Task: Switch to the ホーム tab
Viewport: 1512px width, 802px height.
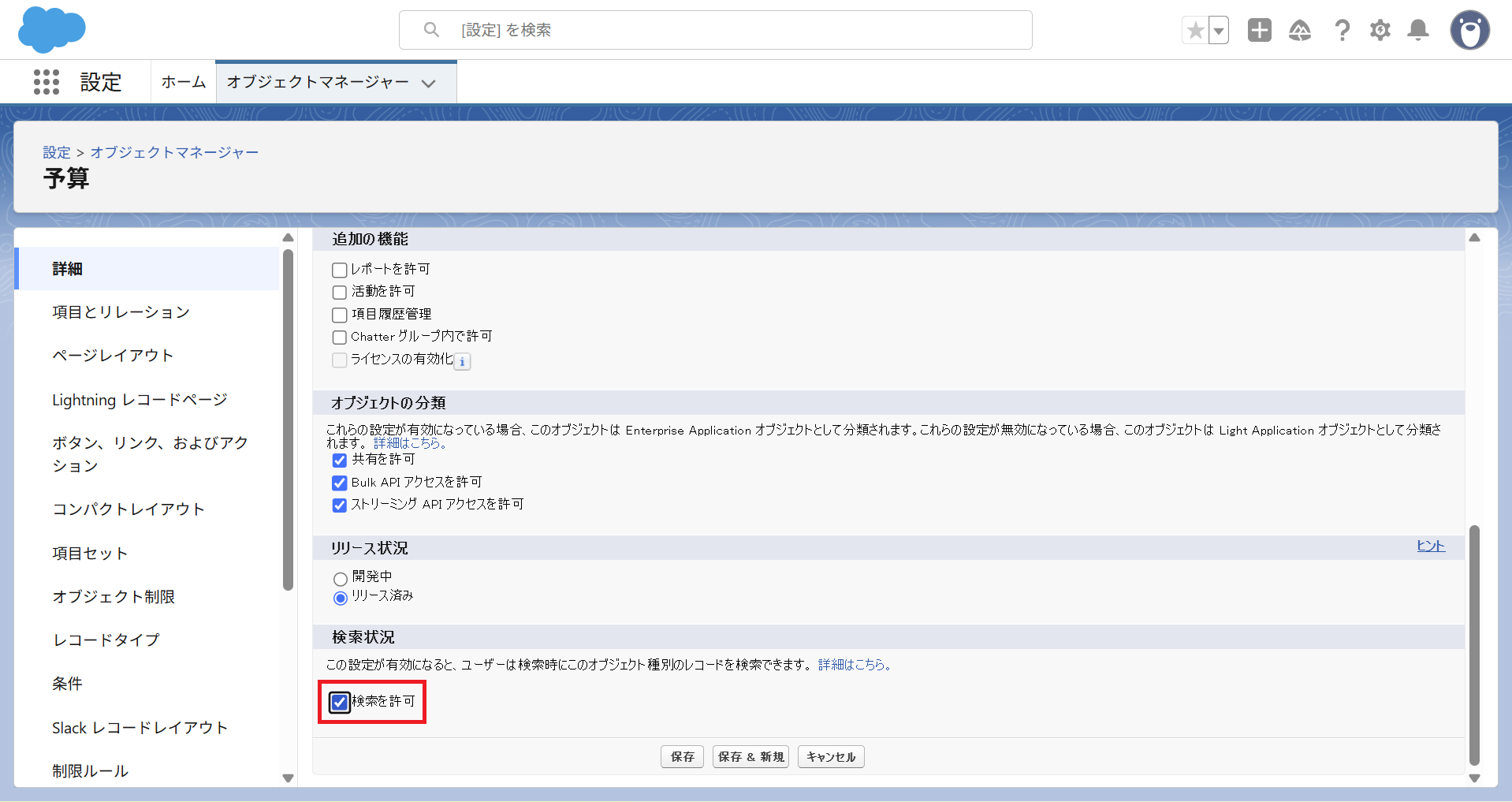Action: pos(183,82)
